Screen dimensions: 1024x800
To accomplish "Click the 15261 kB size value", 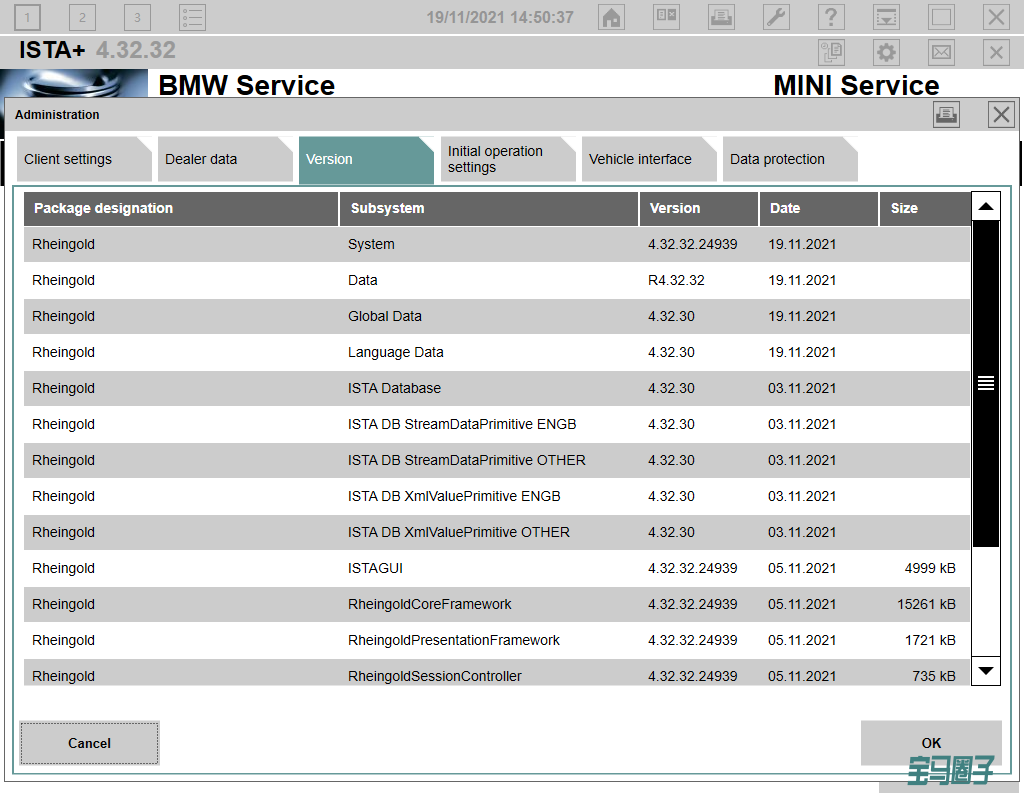I will coord(926,604).
